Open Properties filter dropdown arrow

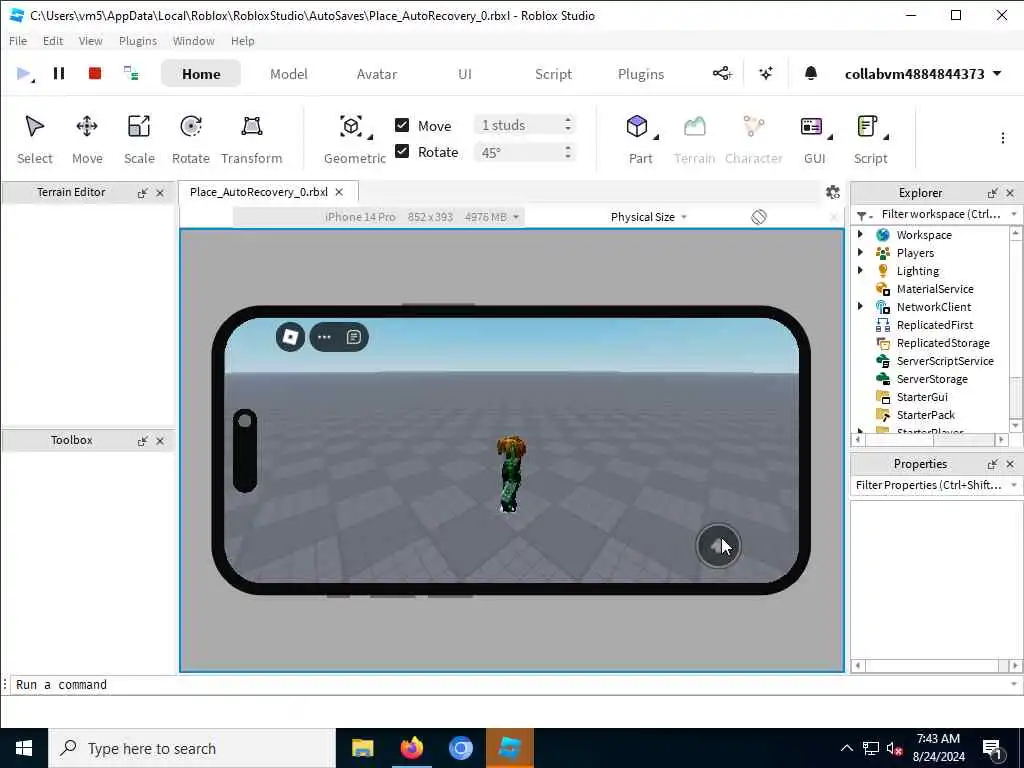tap(1014, 485)
